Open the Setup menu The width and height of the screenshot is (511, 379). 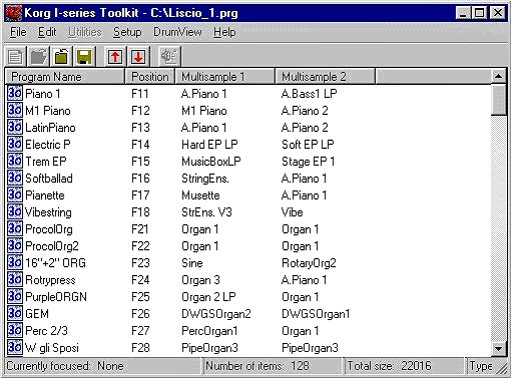pyautogui.click(x=127, y=32)
